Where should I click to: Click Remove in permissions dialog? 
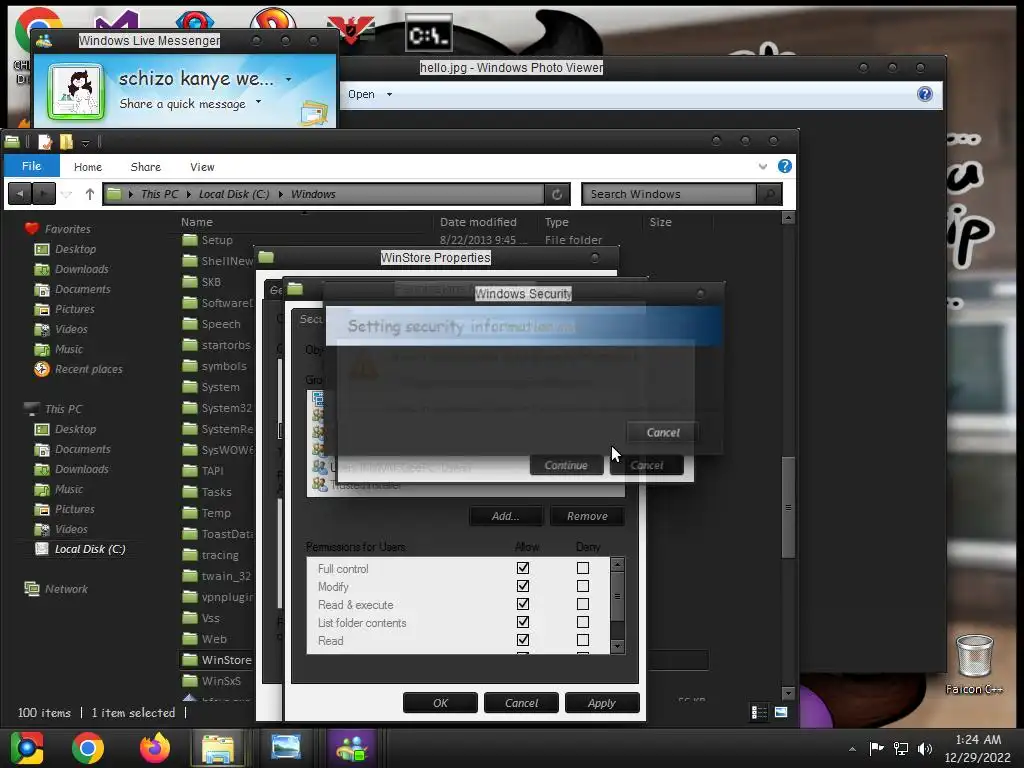[x=587, y=516]
